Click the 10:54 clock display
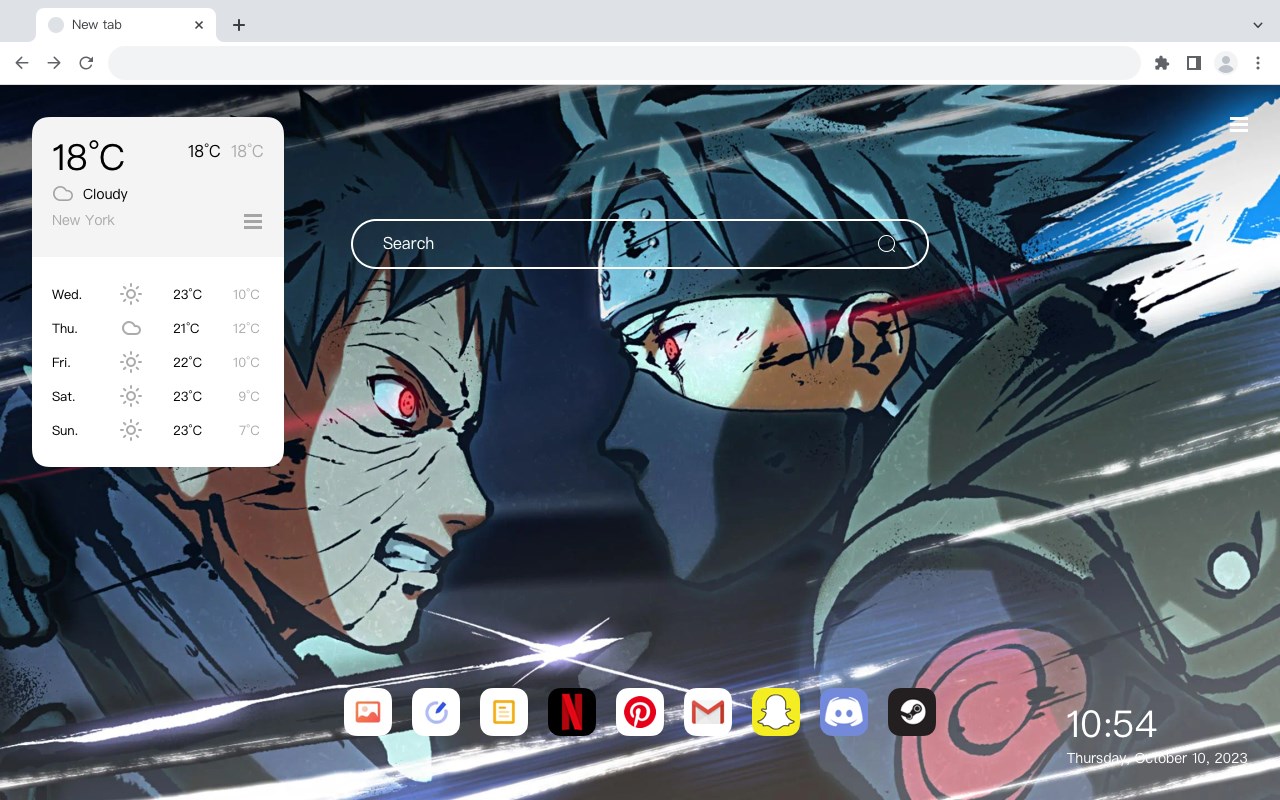Viewport: 1280px width, 800px height. pyautogui.click(x=1112, y=724)
